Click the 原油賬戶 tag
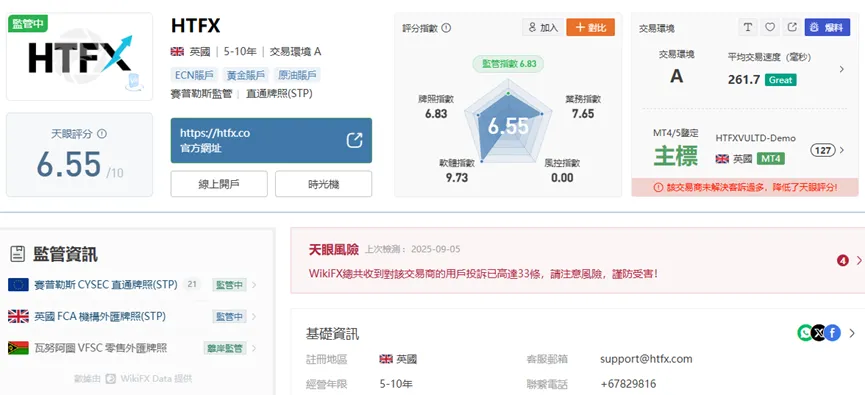This screenshot has width=865, height=395. [x=297, y=75]
